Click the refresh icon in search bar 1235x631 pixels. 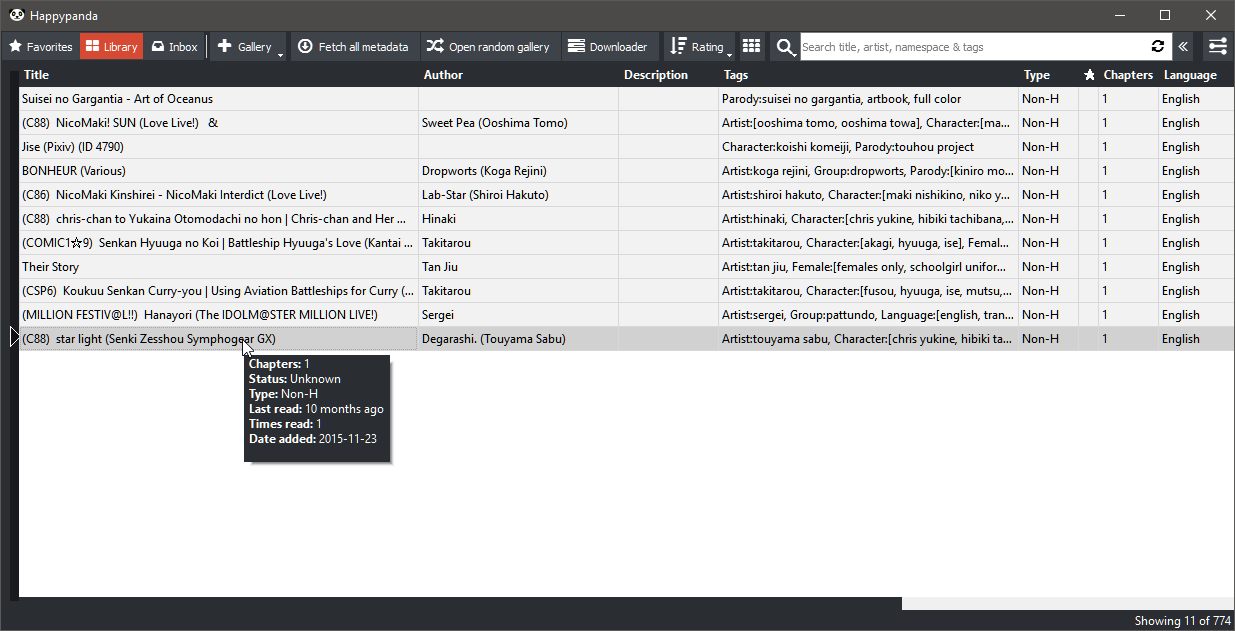click(1158, 47)
